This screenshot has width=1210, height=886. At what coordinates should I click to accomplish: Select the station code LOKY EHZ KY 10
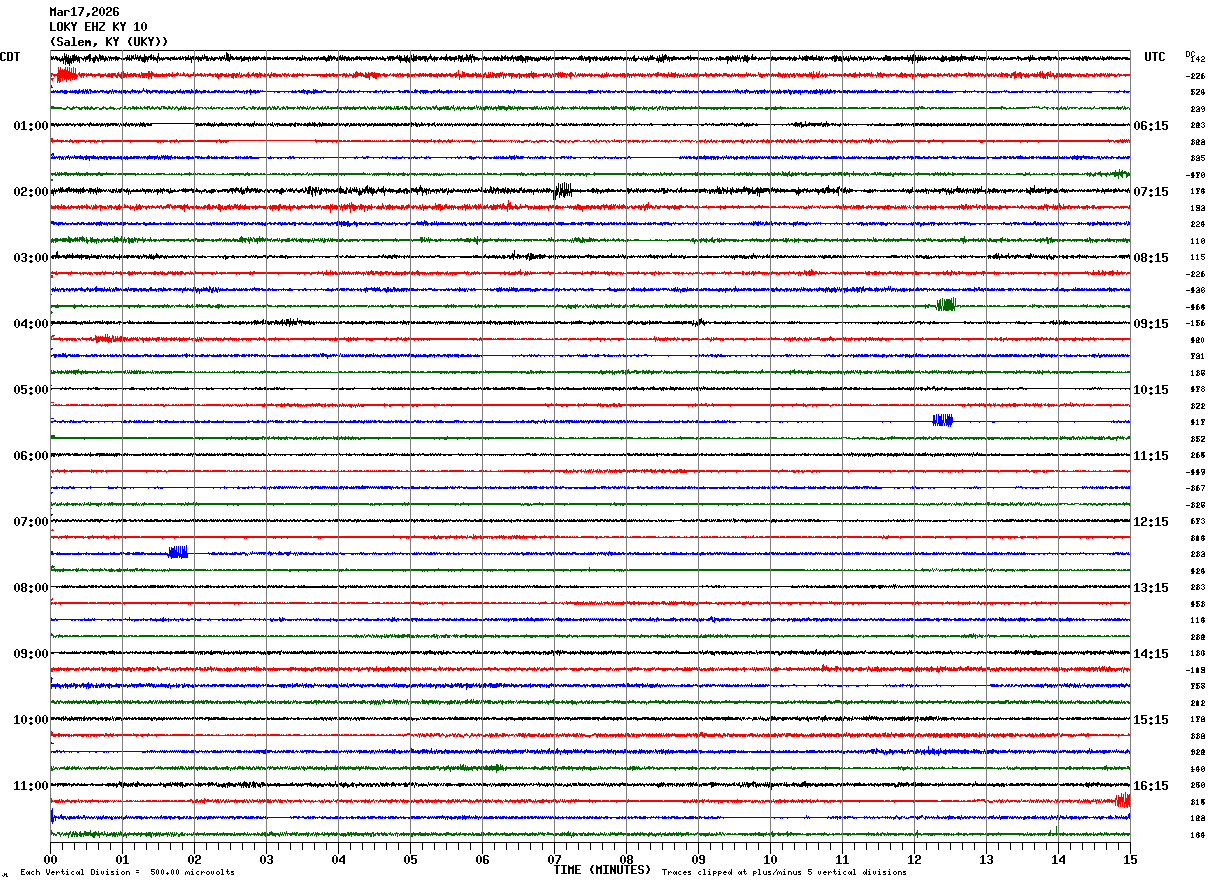point(98,27)
